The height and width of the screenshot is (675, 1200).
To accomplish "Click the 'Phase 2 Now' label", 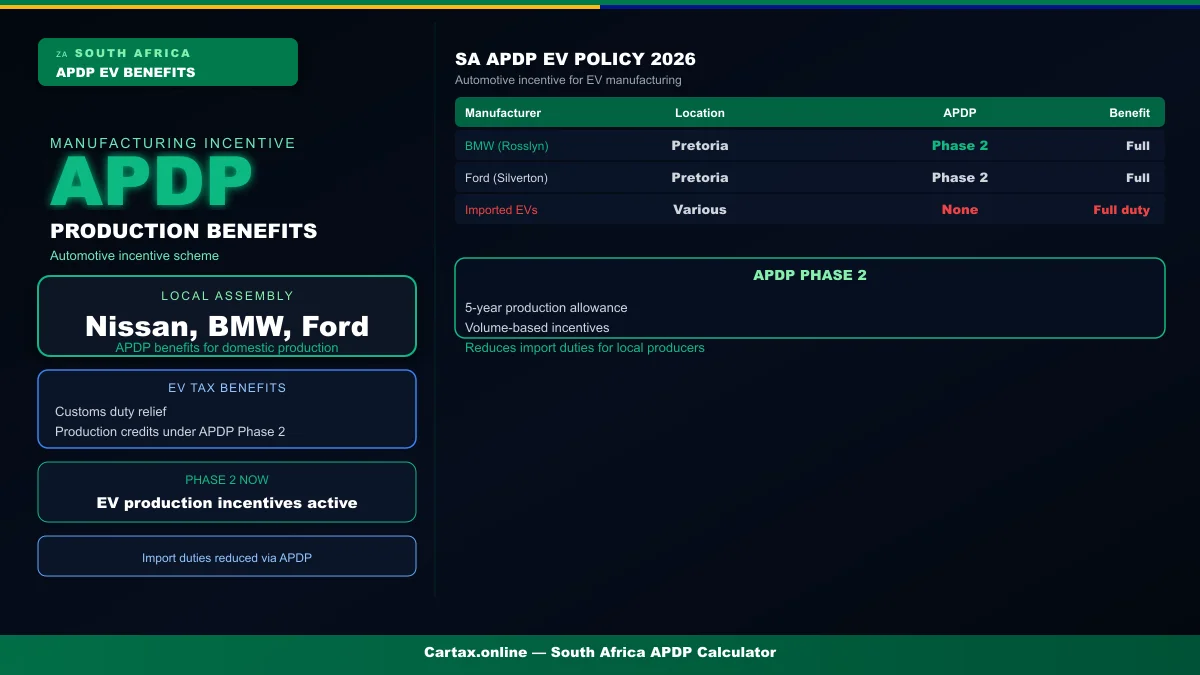I will click(x=227, y=480).
